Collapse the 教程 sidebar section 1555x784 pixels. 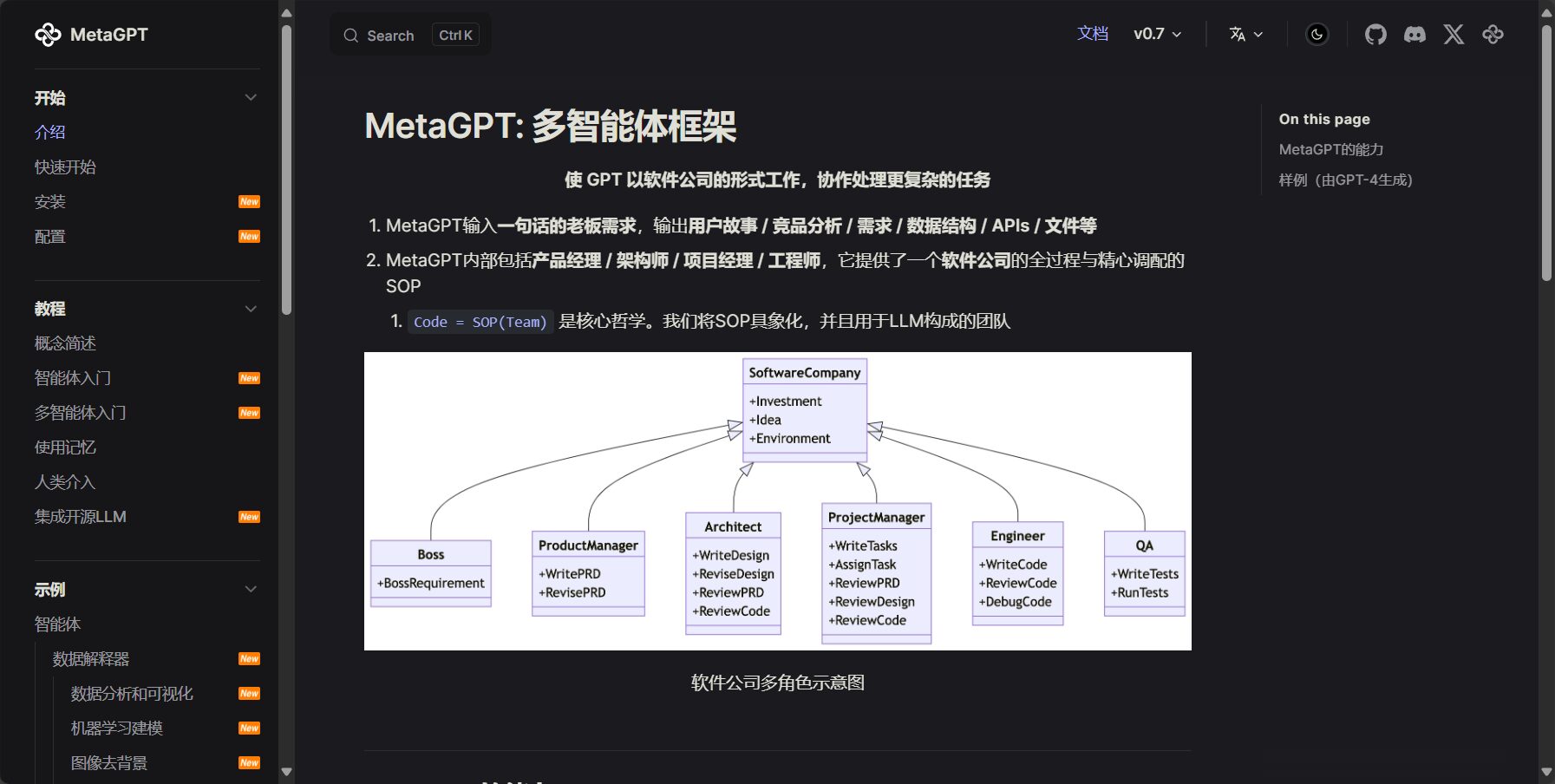point(251,309)
